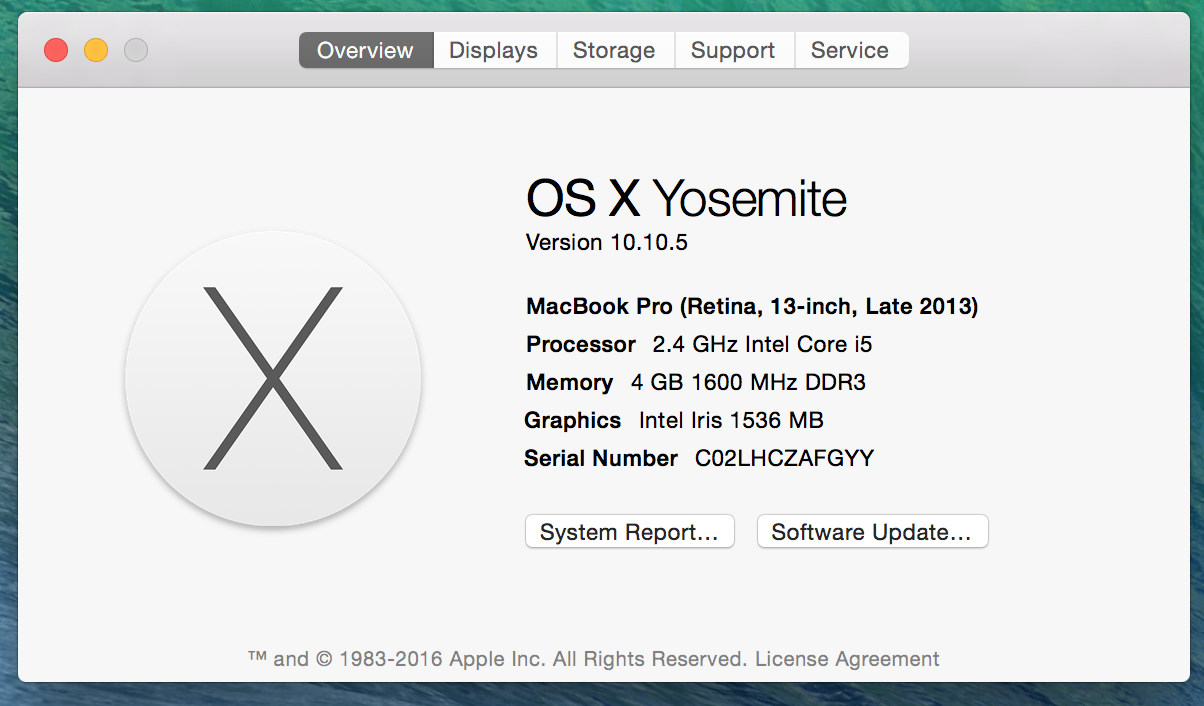Minimize the window with the yellow button

[96, 50]
